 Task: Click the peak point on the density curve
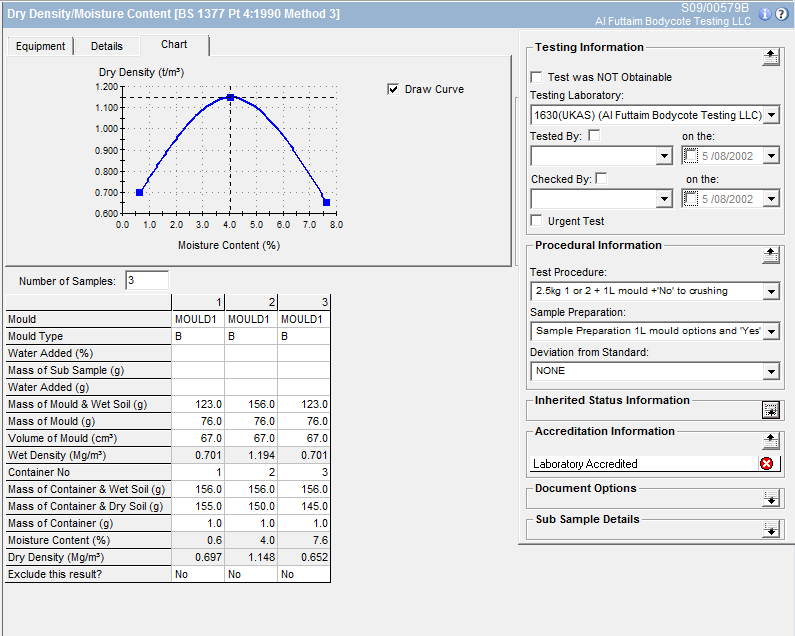[230, 97]
